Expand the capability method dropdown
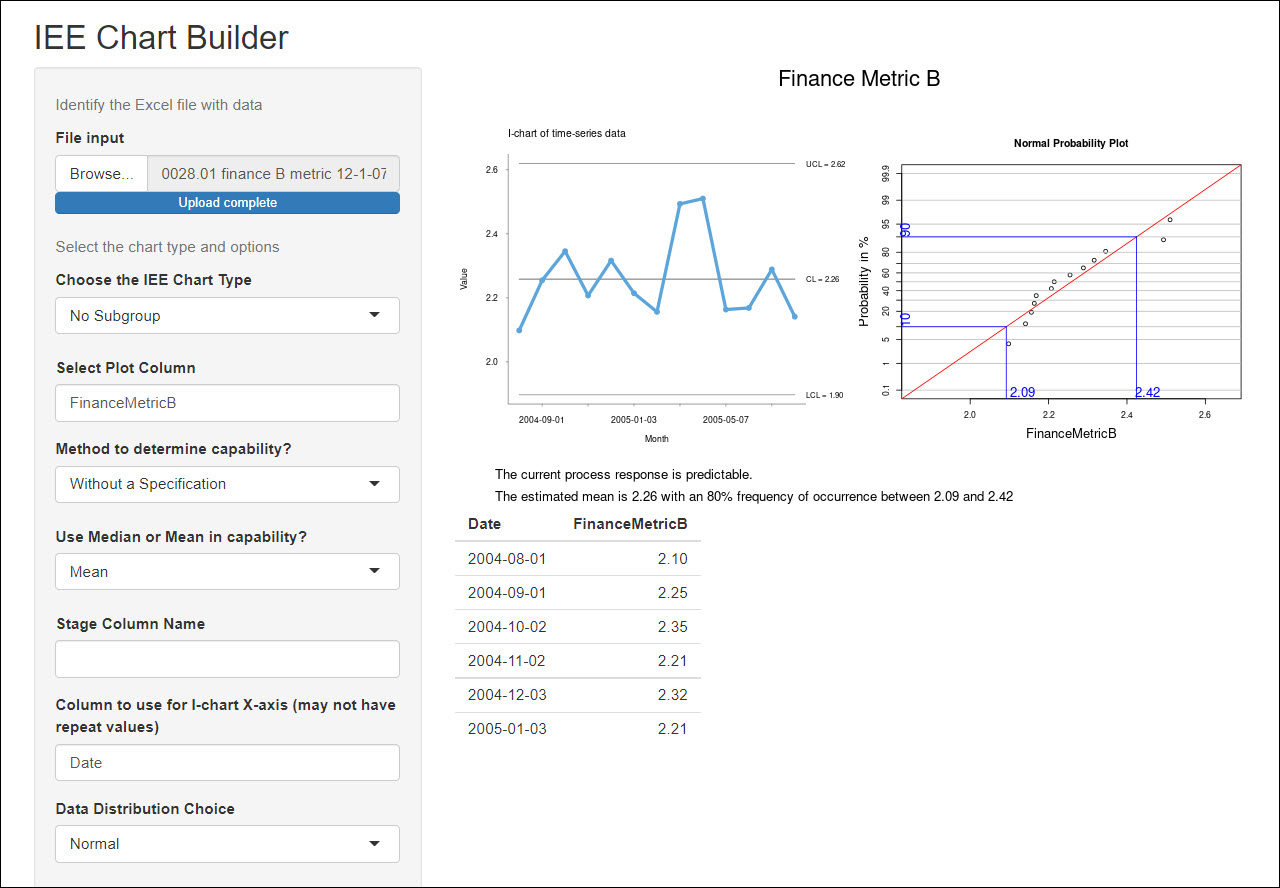 (x=227, y=484)
